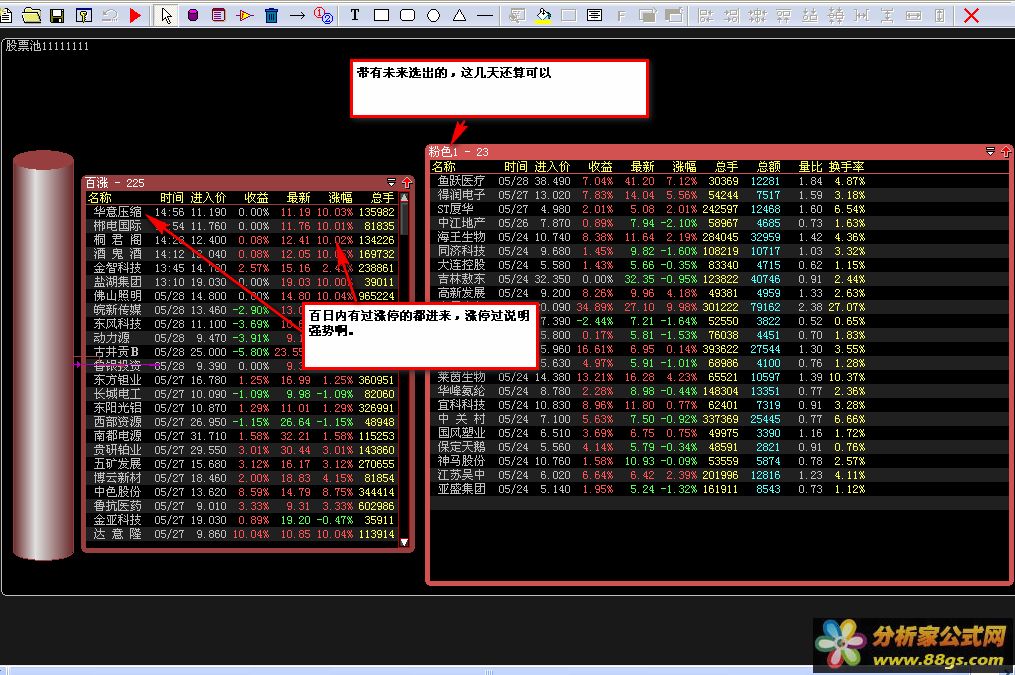The image size is (1015, 675).
Task: Open dropdown menu on 粉色1 panel header
Action: (990, 151)
